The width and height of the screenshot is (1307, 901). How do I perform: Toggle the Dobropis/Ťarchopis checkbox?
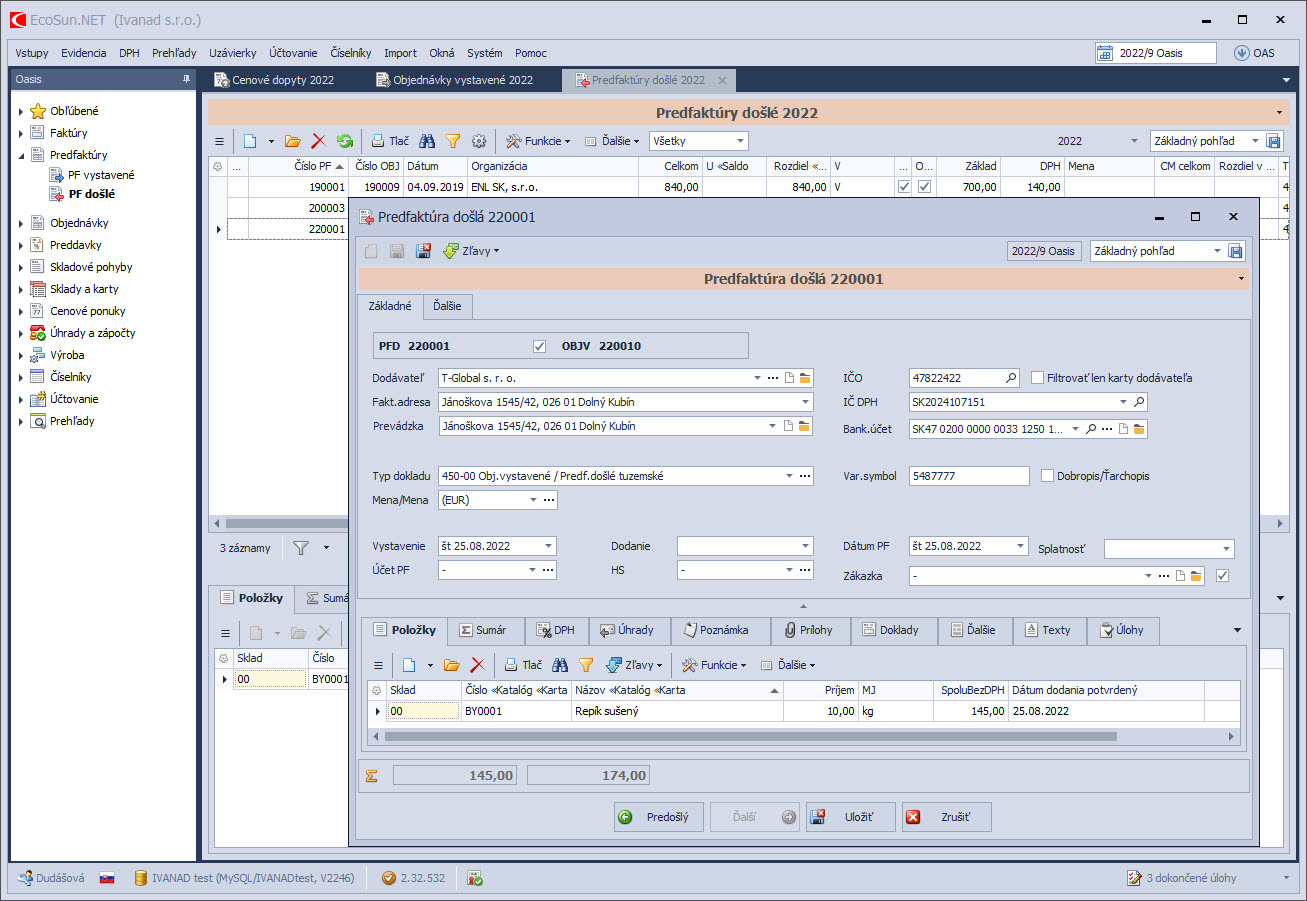1047,476
